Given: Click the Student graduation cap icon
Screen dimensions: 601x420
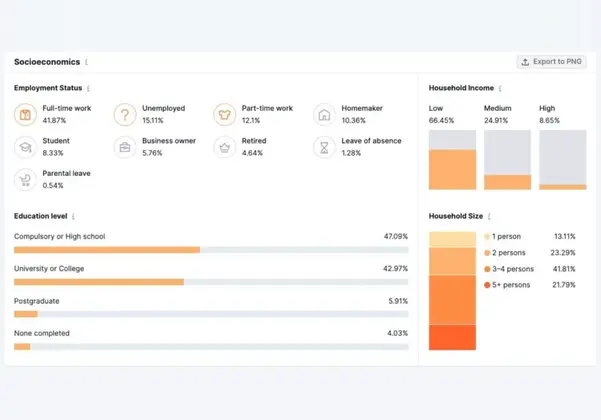Looking at the screenshot, I should click(25, 147).
